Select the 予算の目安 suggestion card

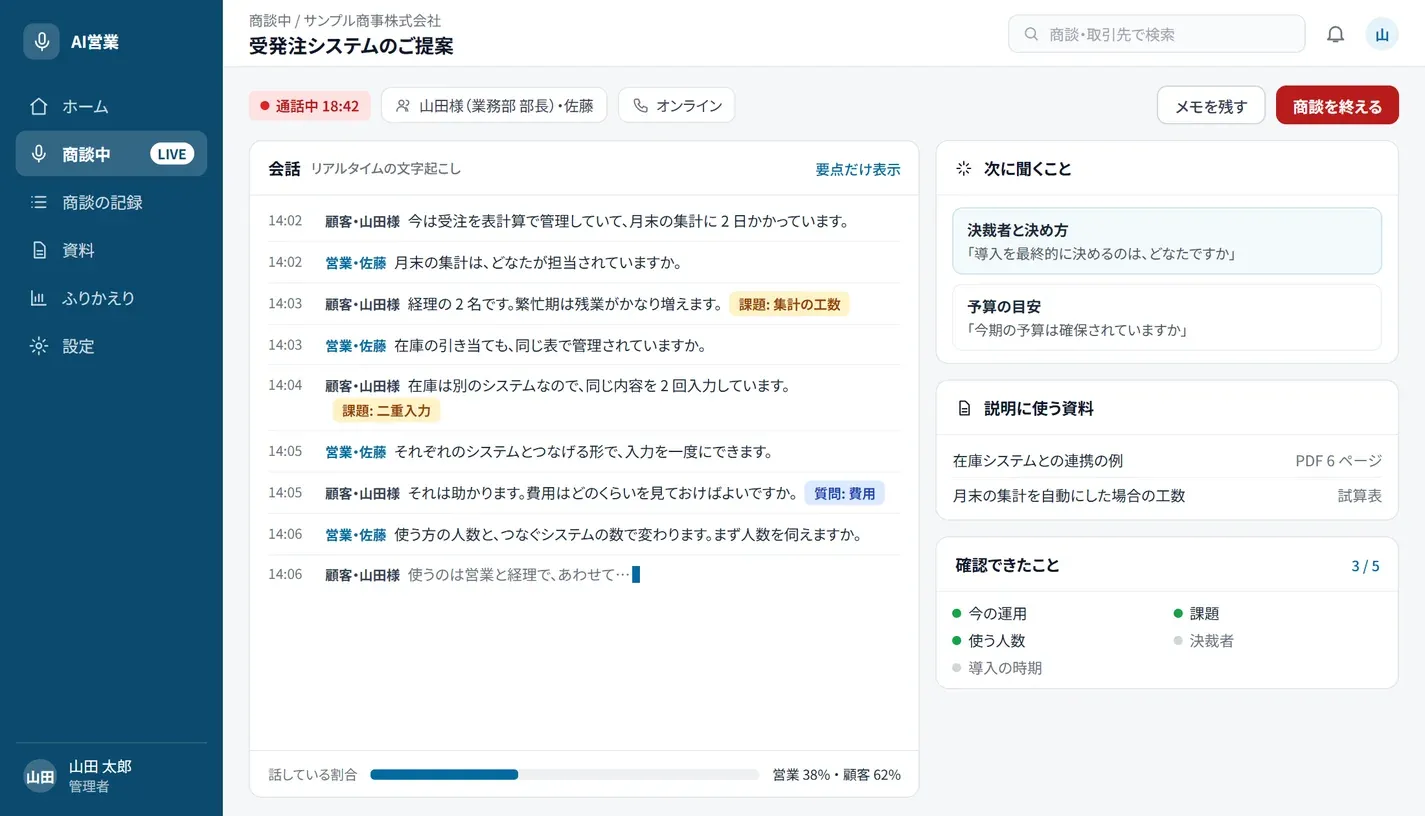point(1167,317)
